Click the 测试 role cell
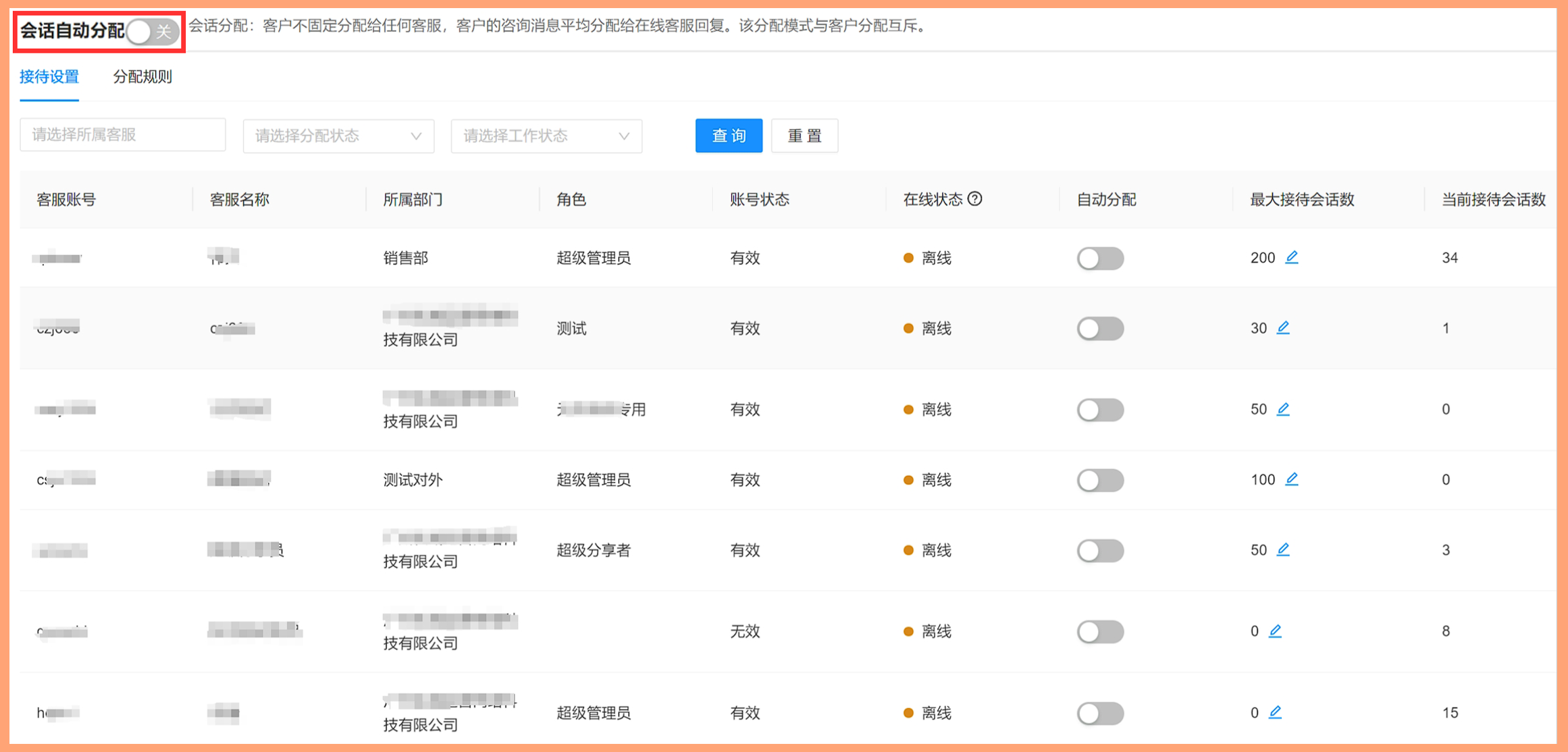This screenshot has height=752, width=1568. pos(571,329)
